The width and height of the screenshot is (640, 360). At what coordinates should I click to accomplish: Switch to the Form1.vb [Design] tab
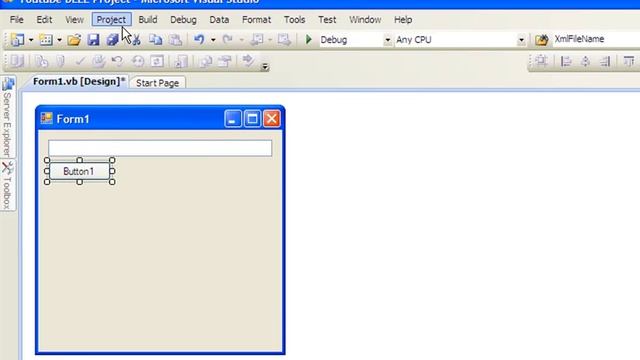click(x=79, y=82)
